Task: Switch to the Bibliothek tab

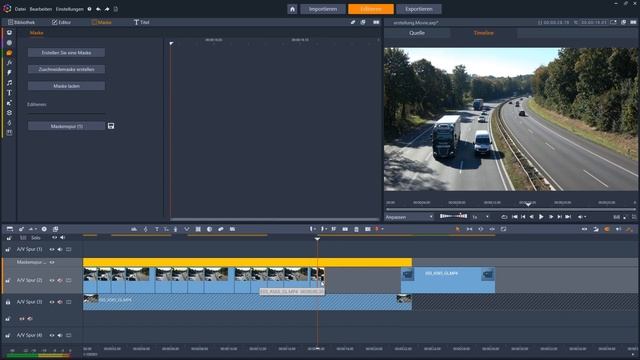Action: pyautogui.click(x=22, y=22)
